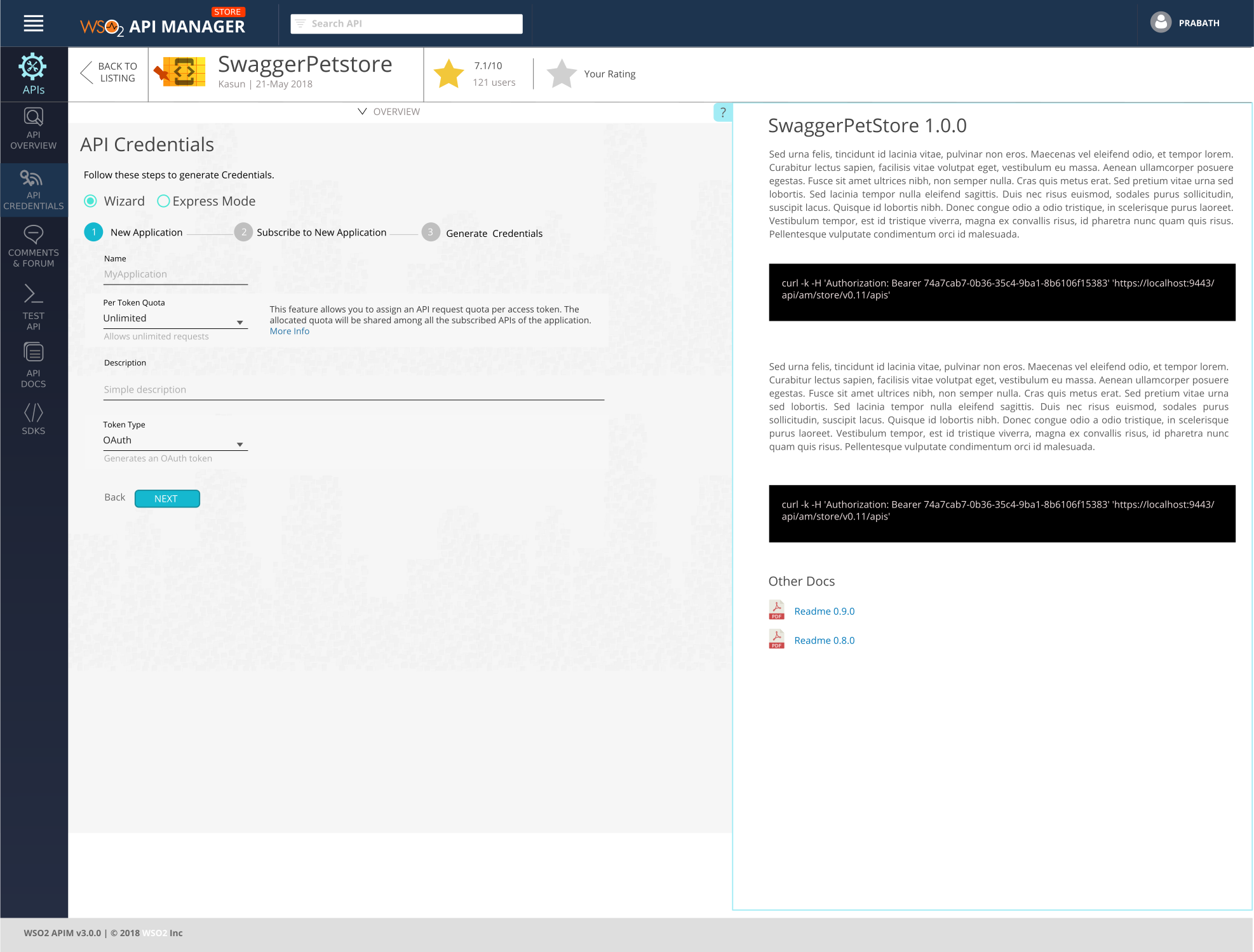The height and width of the screenshot is (952, 1254).
Task: Click the application Name input field
Action: click(x=175, y=274)
